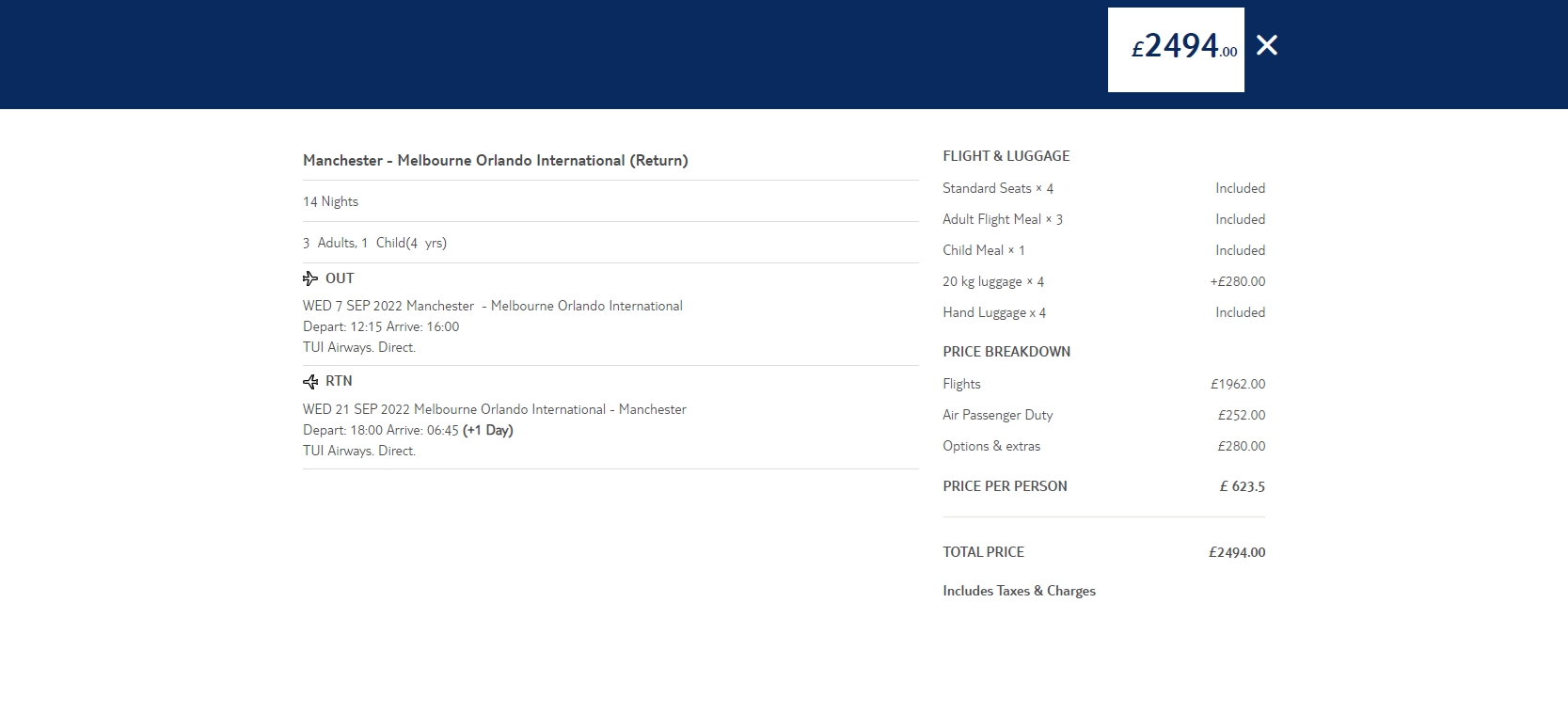The image size is (1568, 714).
Task: Click the Standard Seats × 4 row label
Action: [x=998, y=188]
